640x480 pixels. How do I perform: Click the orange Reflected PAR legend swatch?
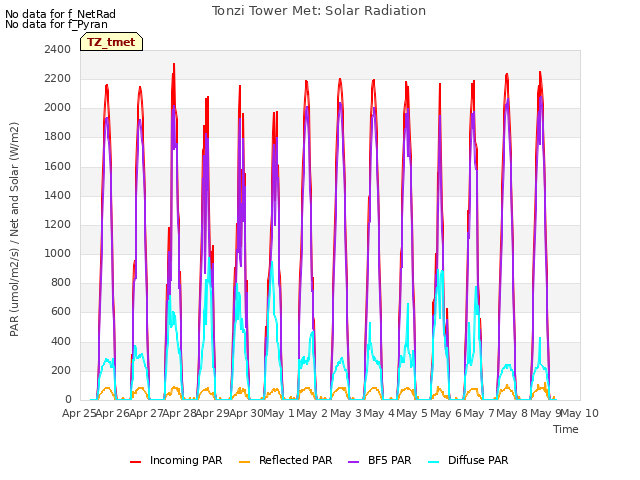pos(244,462)
